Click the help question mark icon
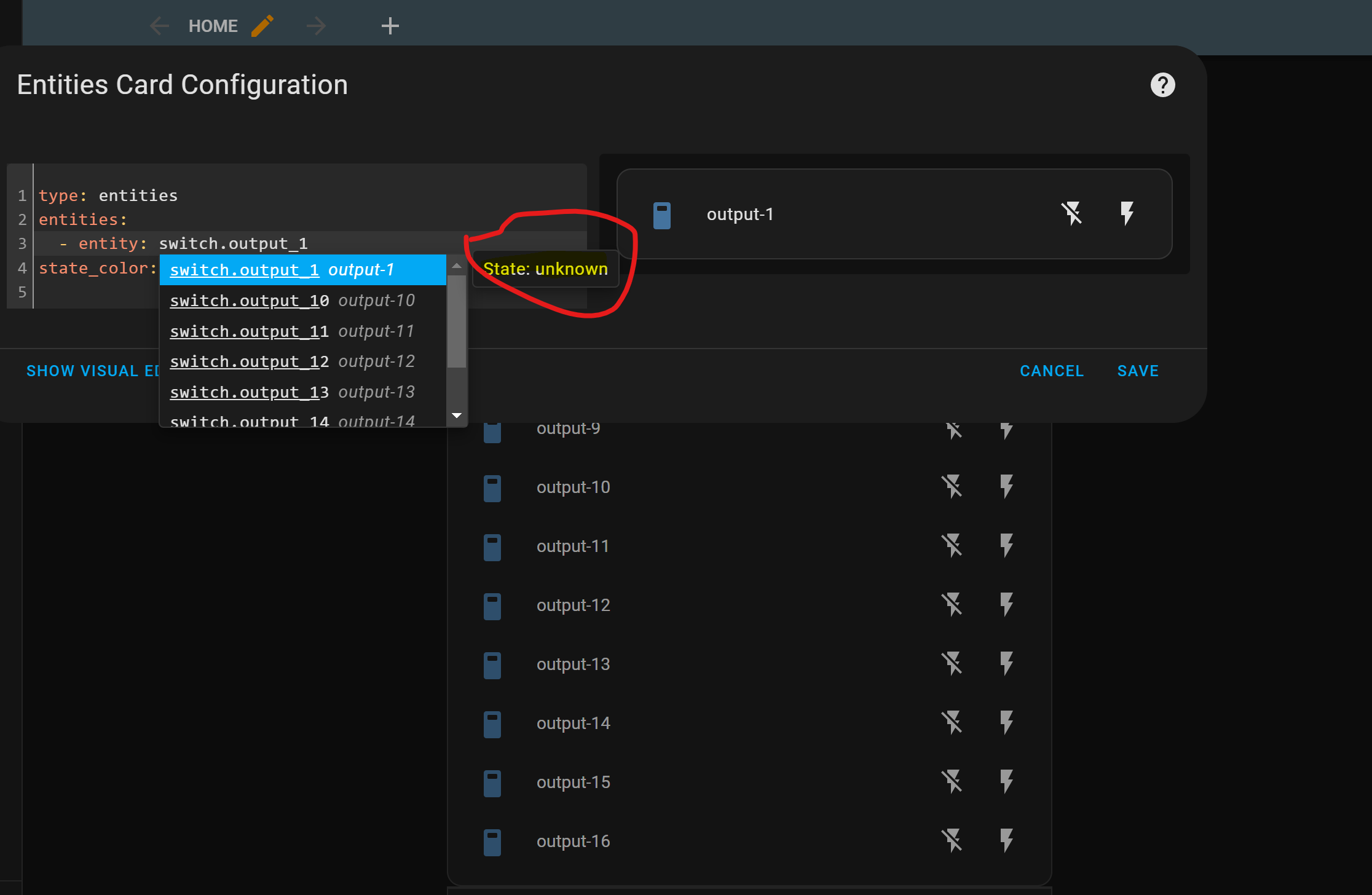The height and width of the screenshot is (895, 1372). (x=1162, y=85)
